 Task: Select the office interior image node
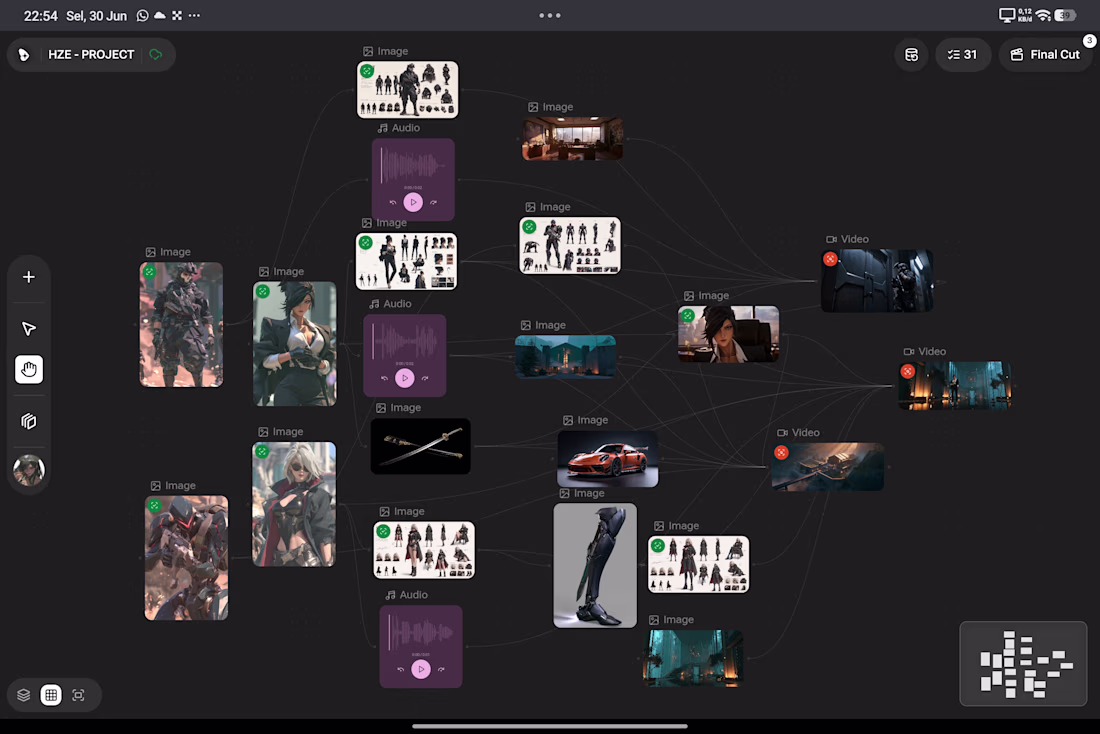click(x=572, y=138)
